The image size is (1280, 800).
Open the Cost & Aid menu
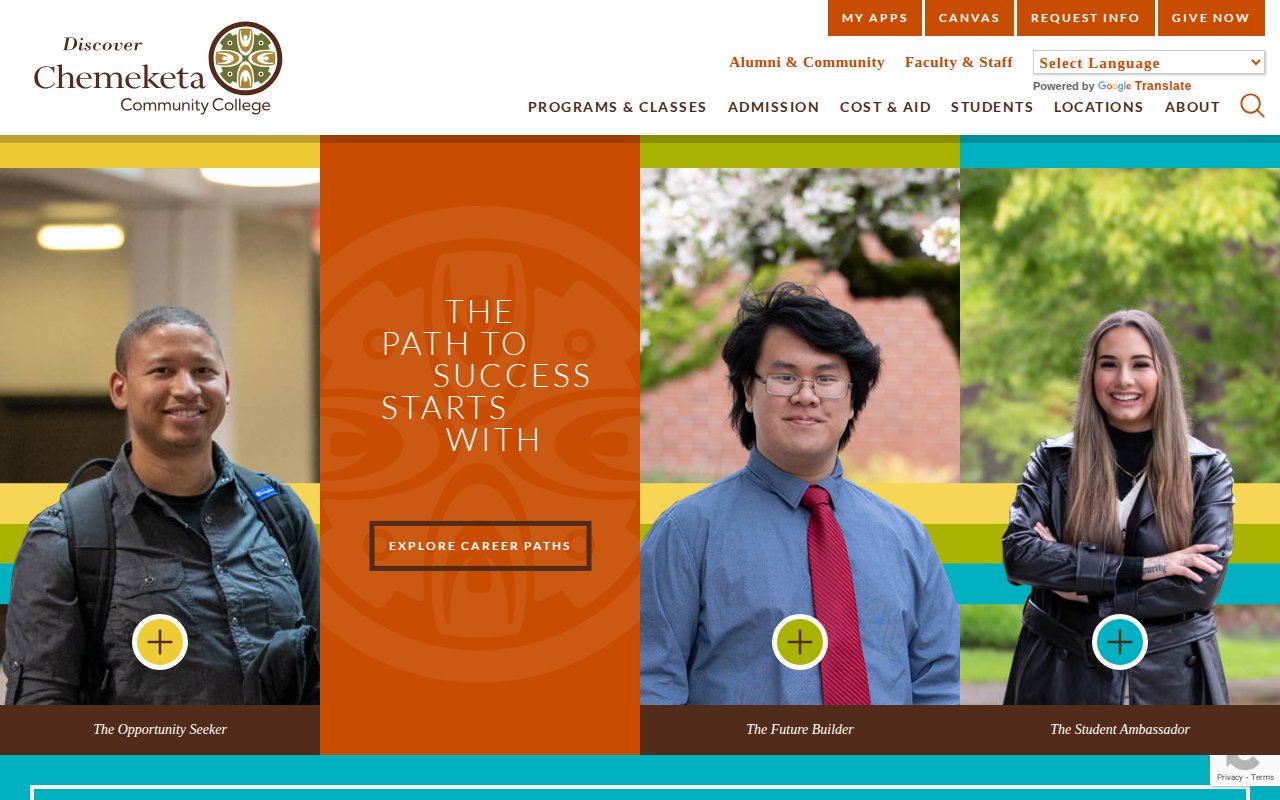click(885, 107)
